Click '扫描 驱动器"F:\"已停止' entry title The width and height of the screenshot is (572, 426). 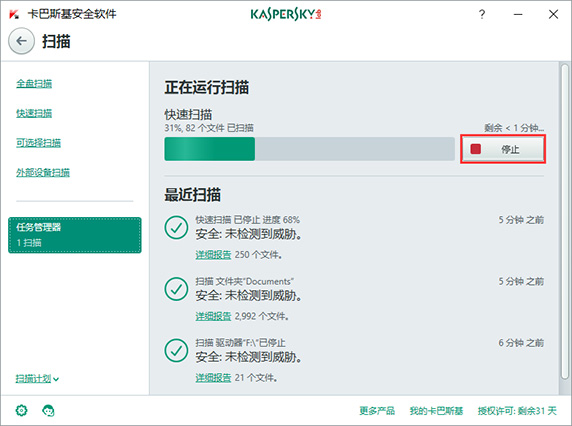click(x=240, y=343)
